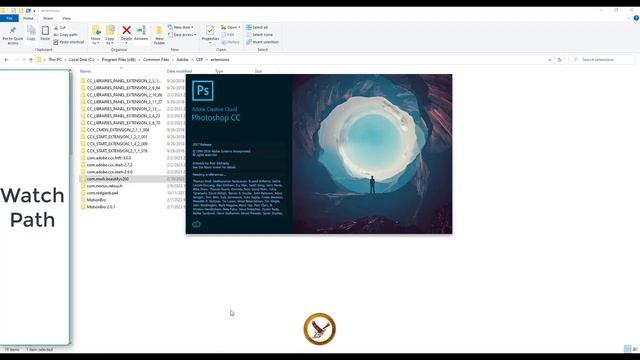
Task: Select folder CCX_START_EXTENSION_1_4_2_009
Action: pyautogui.click(x=117, y=144)
